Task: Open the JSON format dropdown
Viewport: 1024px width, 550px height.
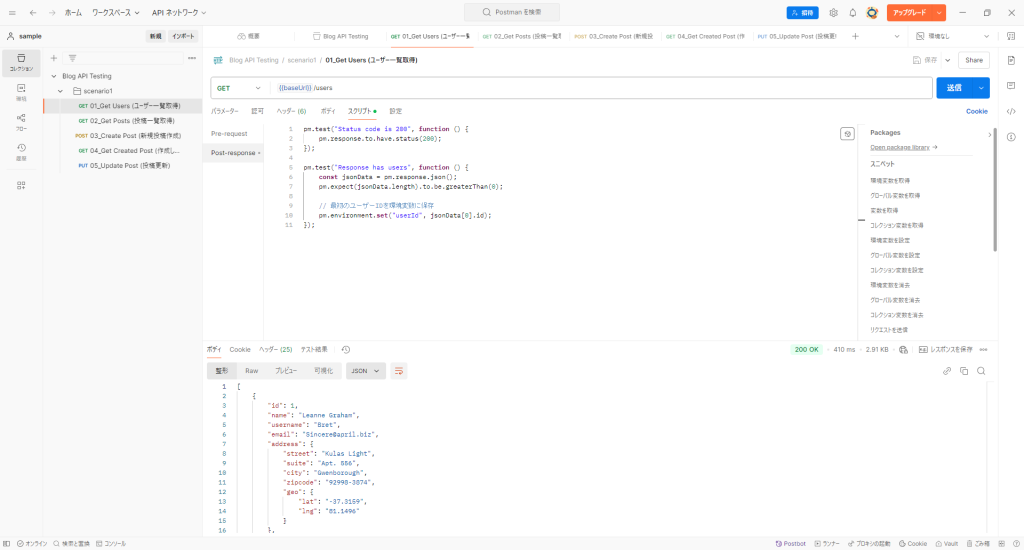Action: [x=365, y=370]
